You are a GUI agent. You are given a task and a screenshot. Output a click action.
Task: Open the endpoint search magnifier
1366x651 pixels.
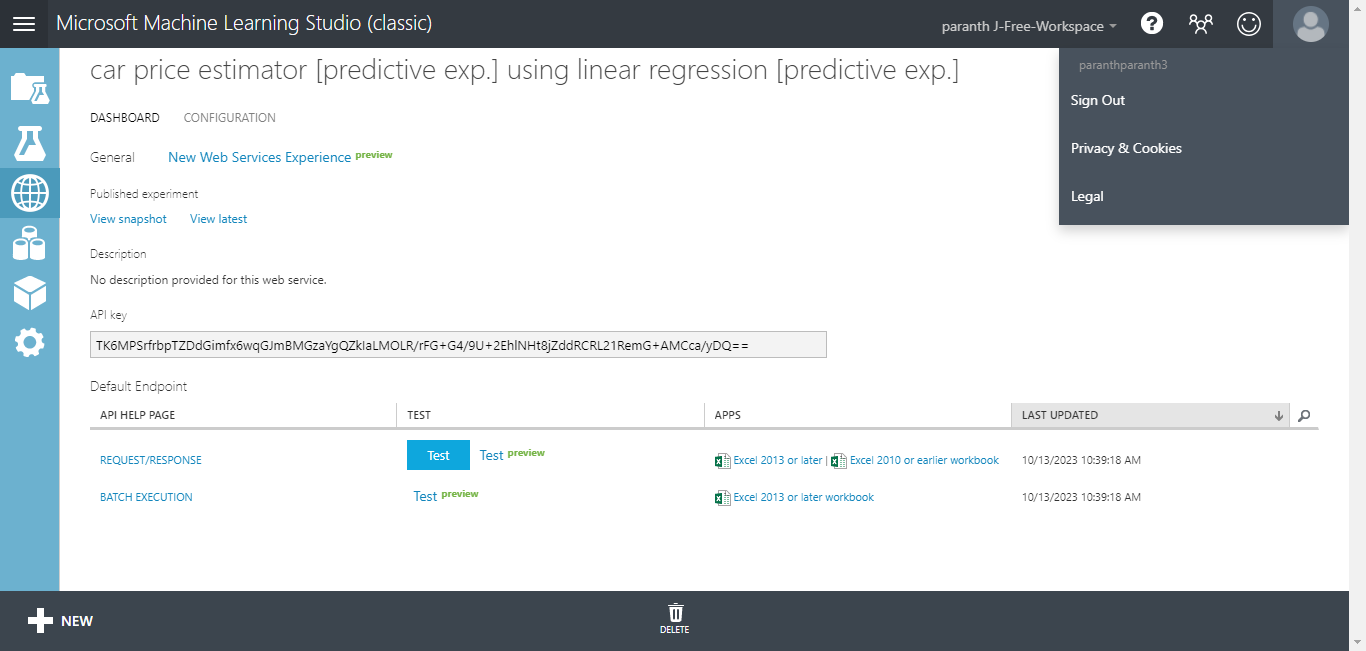coord(1302,415)
